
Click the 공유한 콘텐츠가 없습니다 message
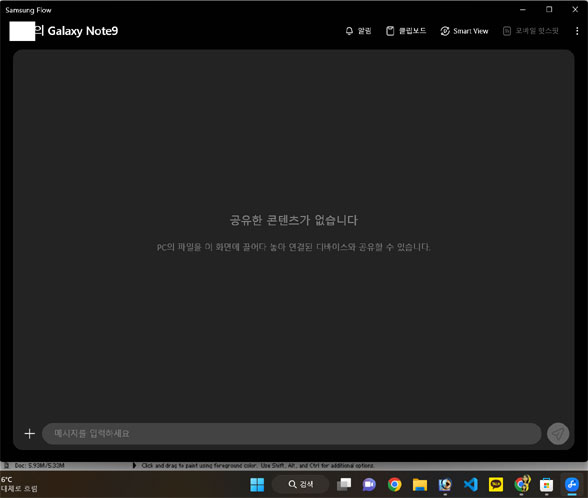[294, 220]
